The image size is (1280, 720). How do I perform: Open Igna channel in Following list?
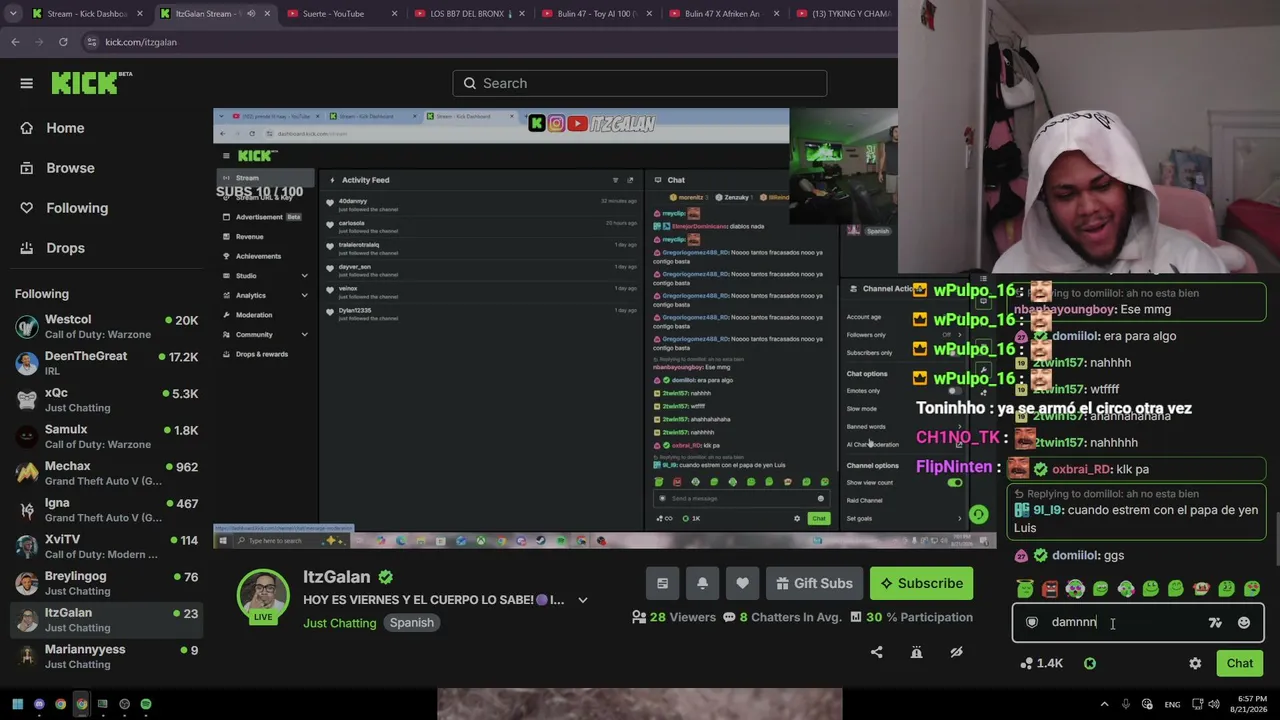click(106, 510)
